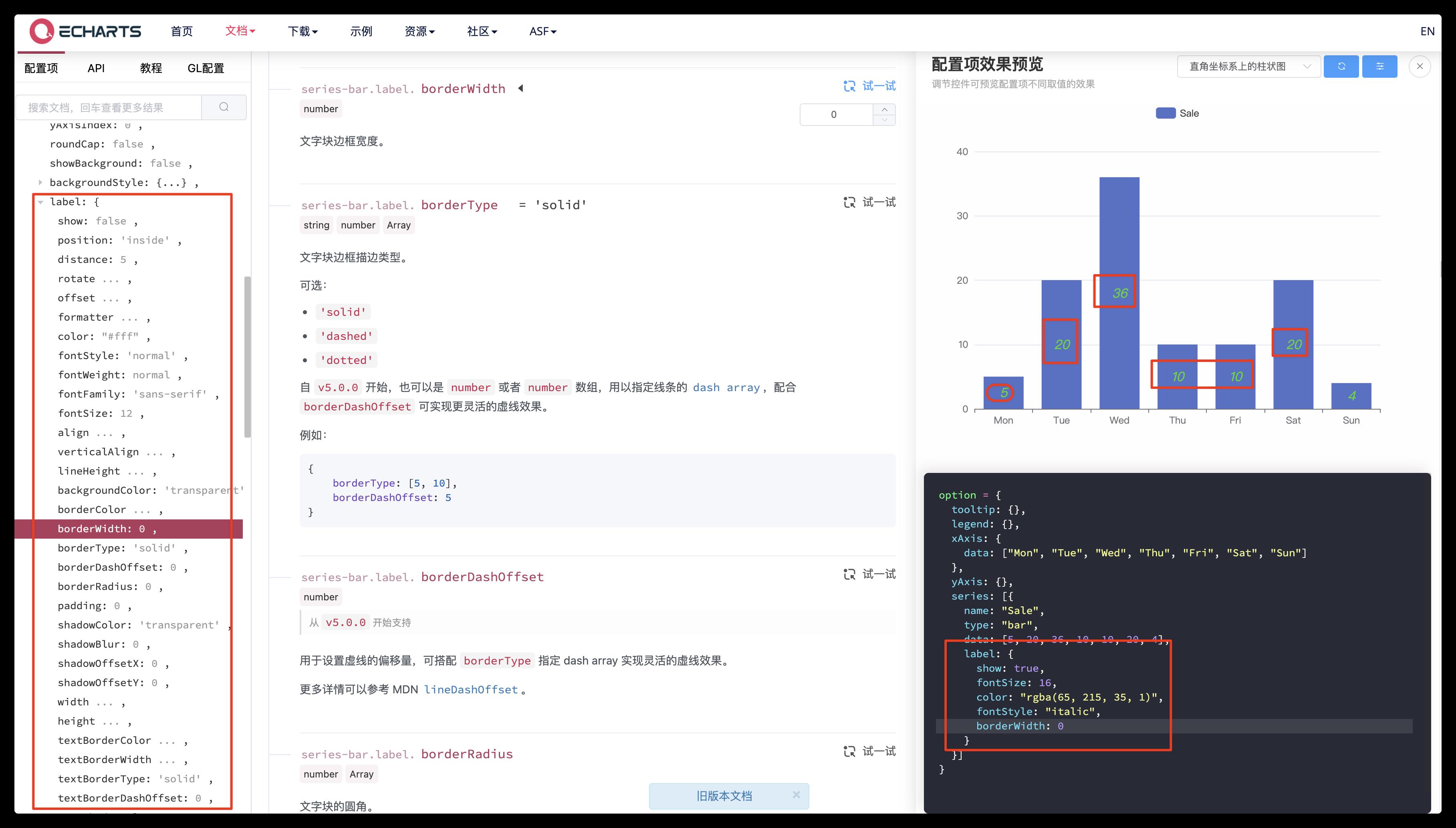Follow the dash array link
This screenshot has height=828, width=1456.
click(x=726, y=387)
